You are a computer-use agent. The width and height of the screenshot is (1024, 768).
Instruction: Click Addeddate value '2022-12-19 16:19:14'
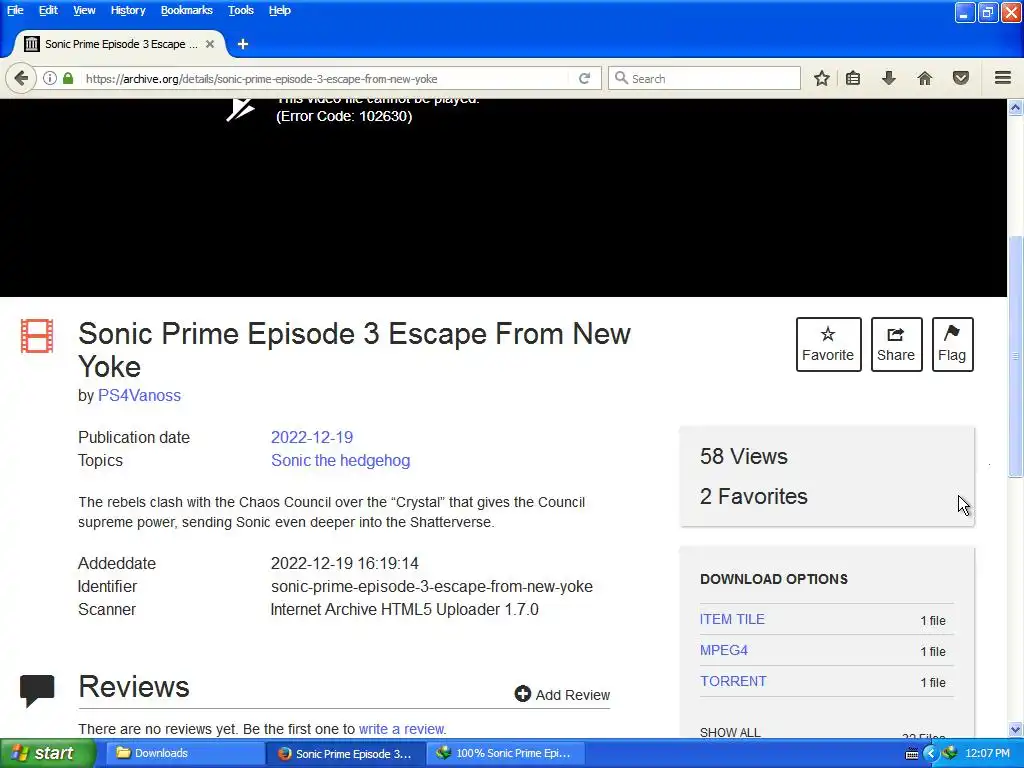click(345, 563)
